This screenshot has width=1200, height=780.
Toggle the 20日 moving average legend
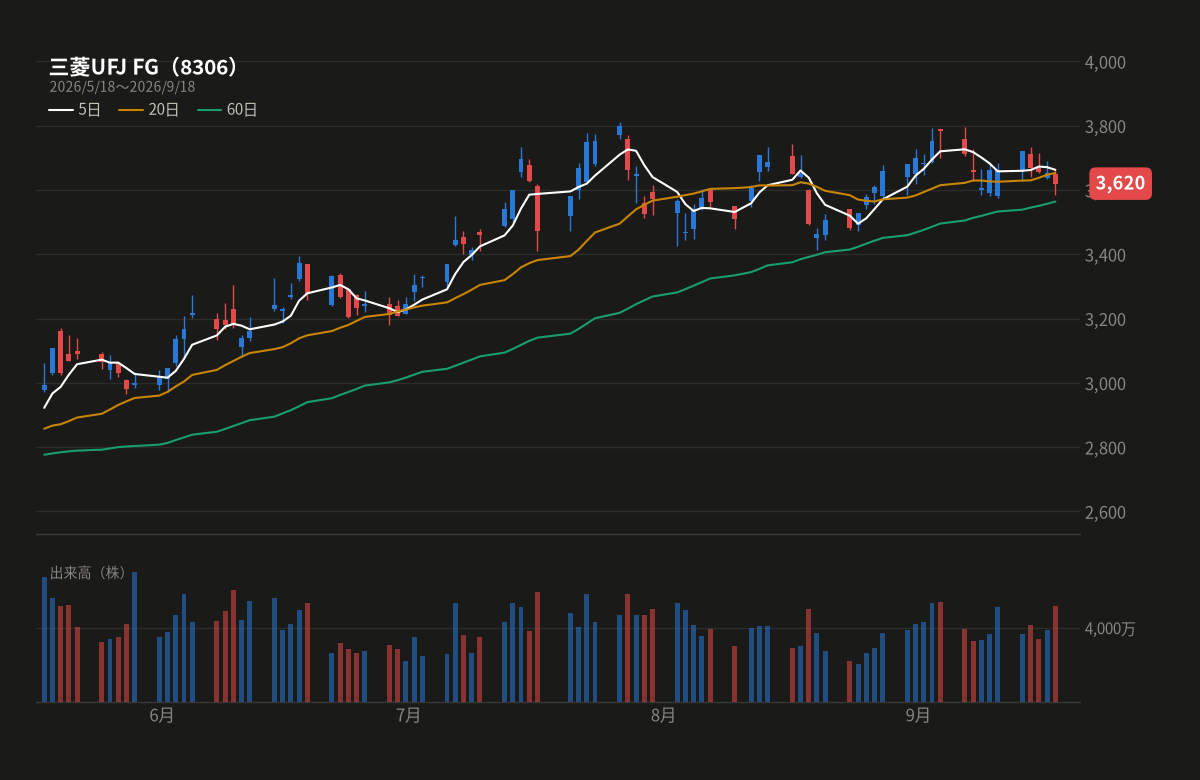point(149,110)
